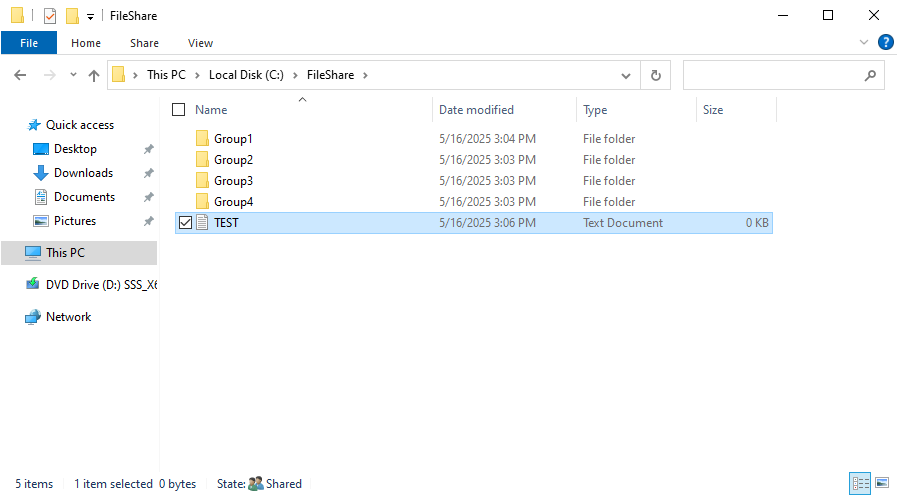Viewport: 898px width, 496px height.
Task: Open Pictures in the navigation pane
Action: (x=74, y=221)
